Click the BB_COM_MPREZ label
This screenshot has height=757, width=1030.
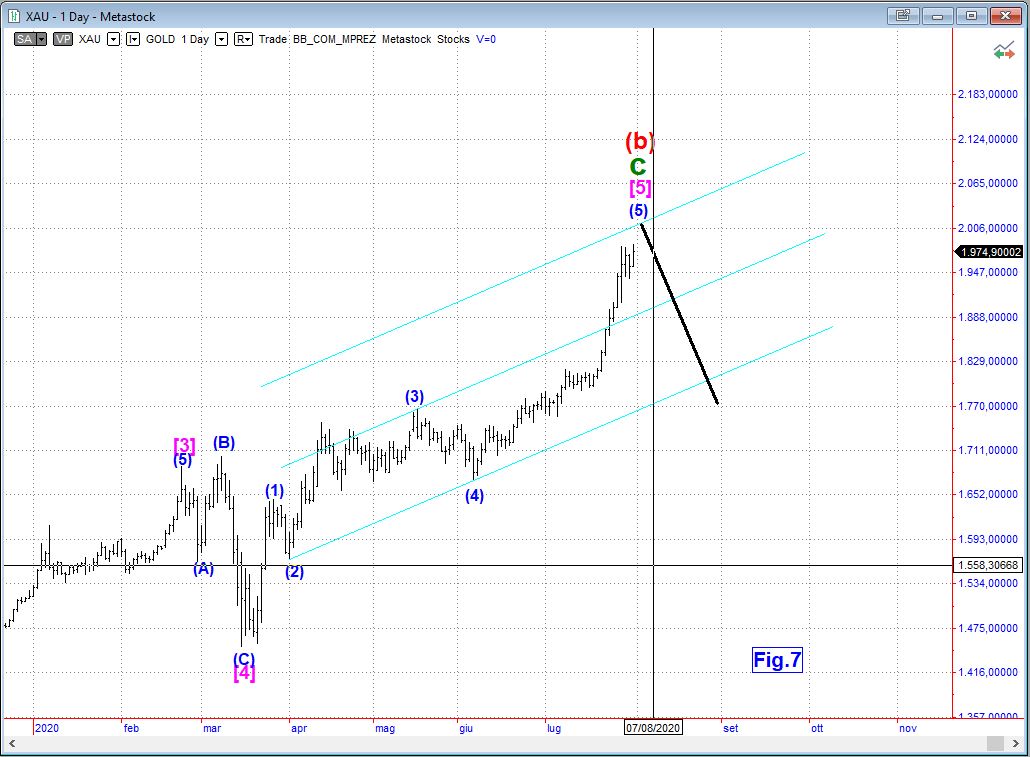(334, 39)
